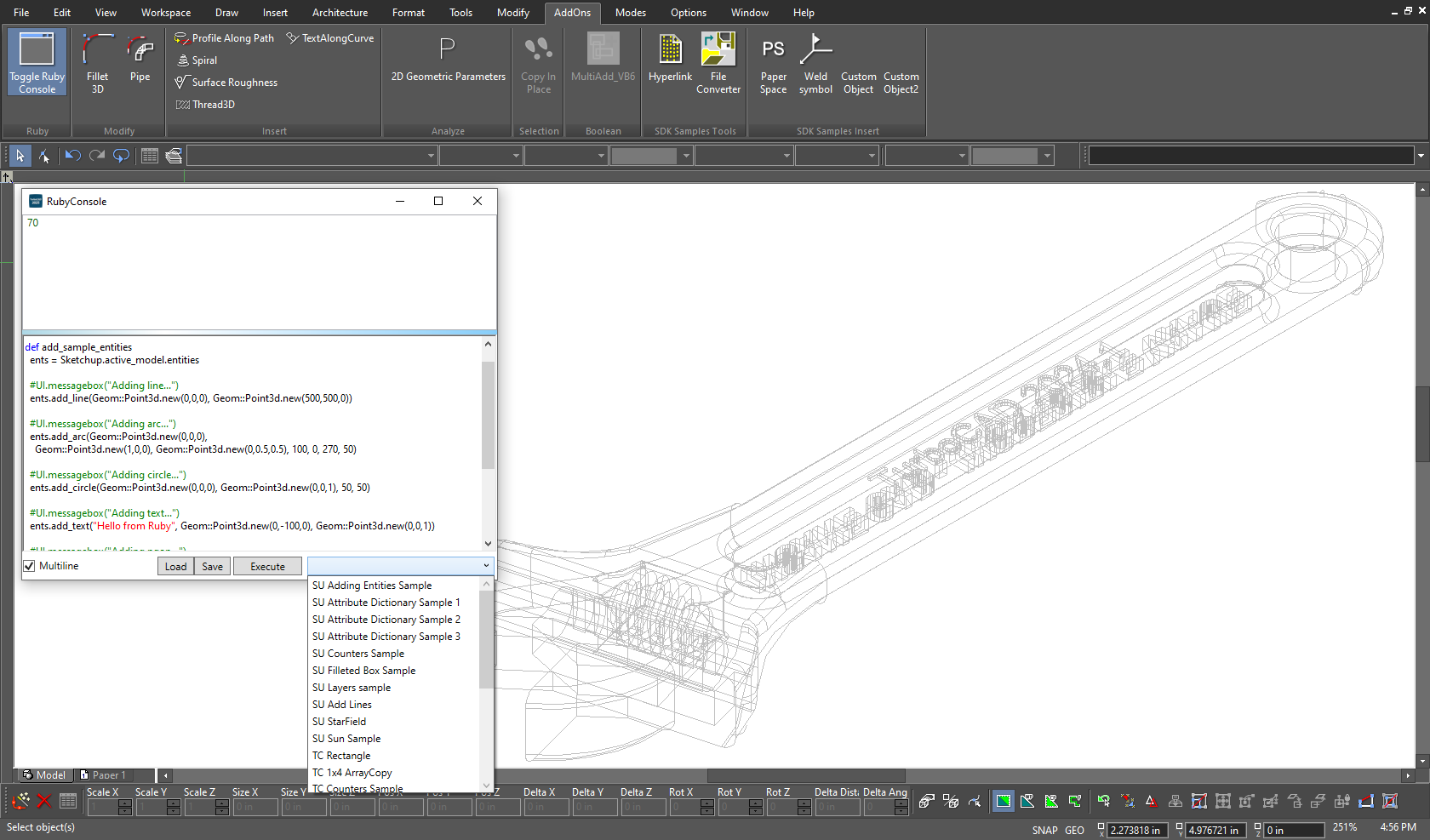Collapse the Ruby script samples dropdown

coord(486,566)
